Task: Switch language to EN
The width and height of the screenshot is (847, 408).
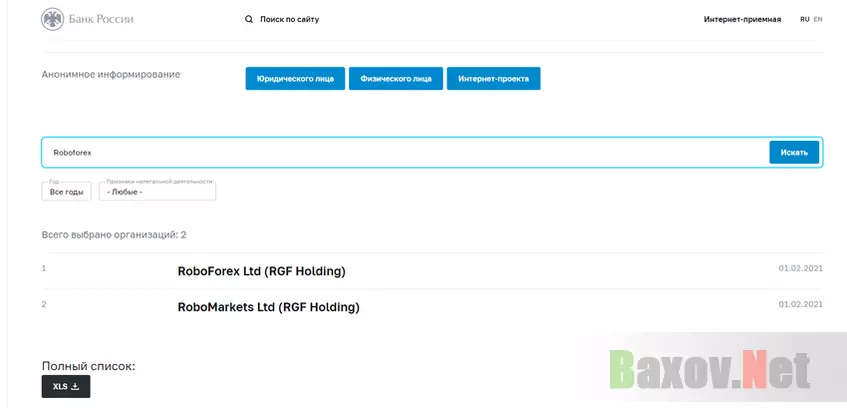Action: (818, 19)
